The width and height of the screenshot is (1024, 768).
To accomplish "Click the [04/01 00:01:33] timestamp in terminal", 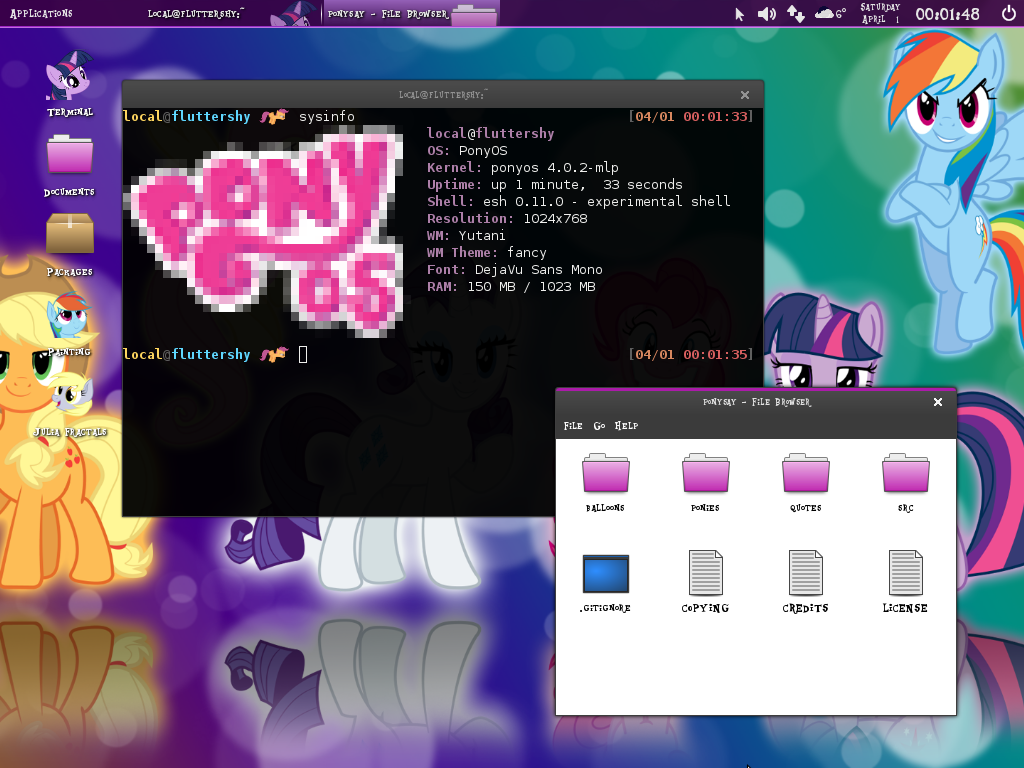I will (691, 117).
